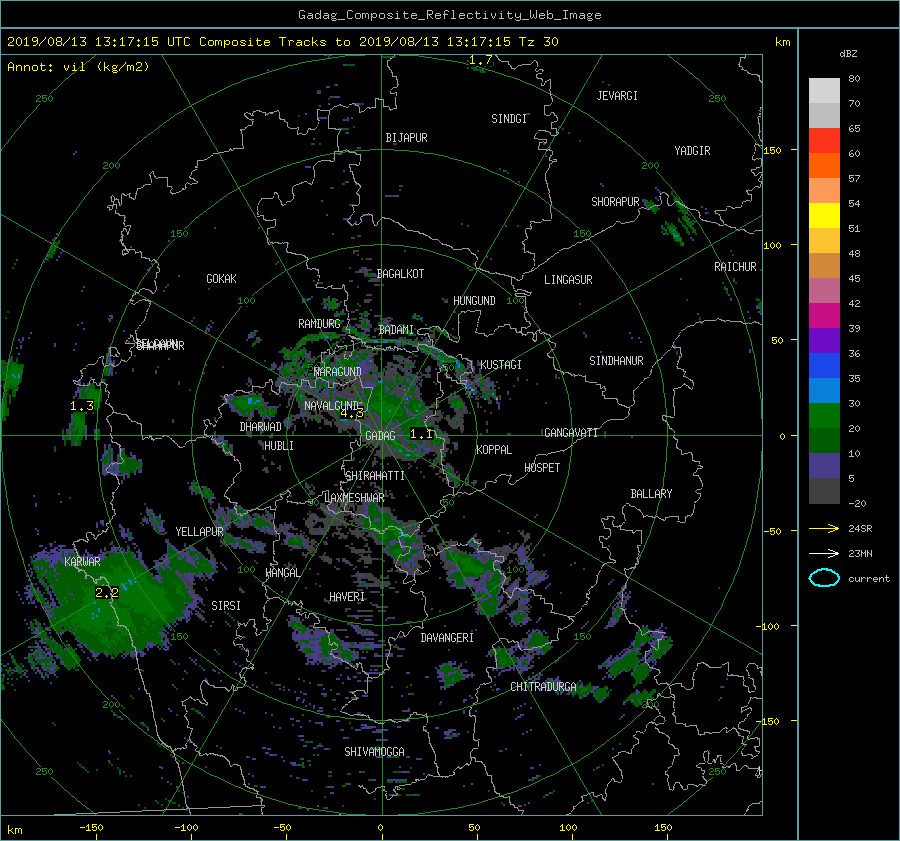
Task: Click the HUBLI city label
Action: (278, 446)
